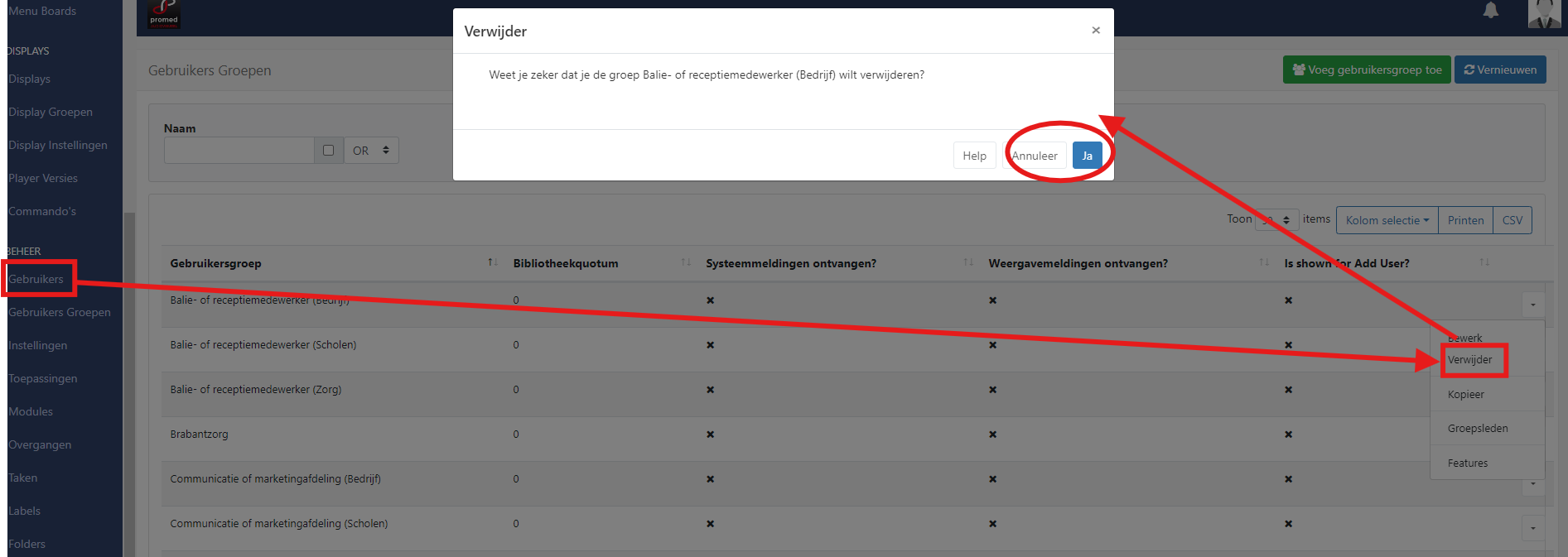Sort by Is shown for Add User column
The height and width of the screenshot is (557, 1568).
click(x=1484, y=262)
